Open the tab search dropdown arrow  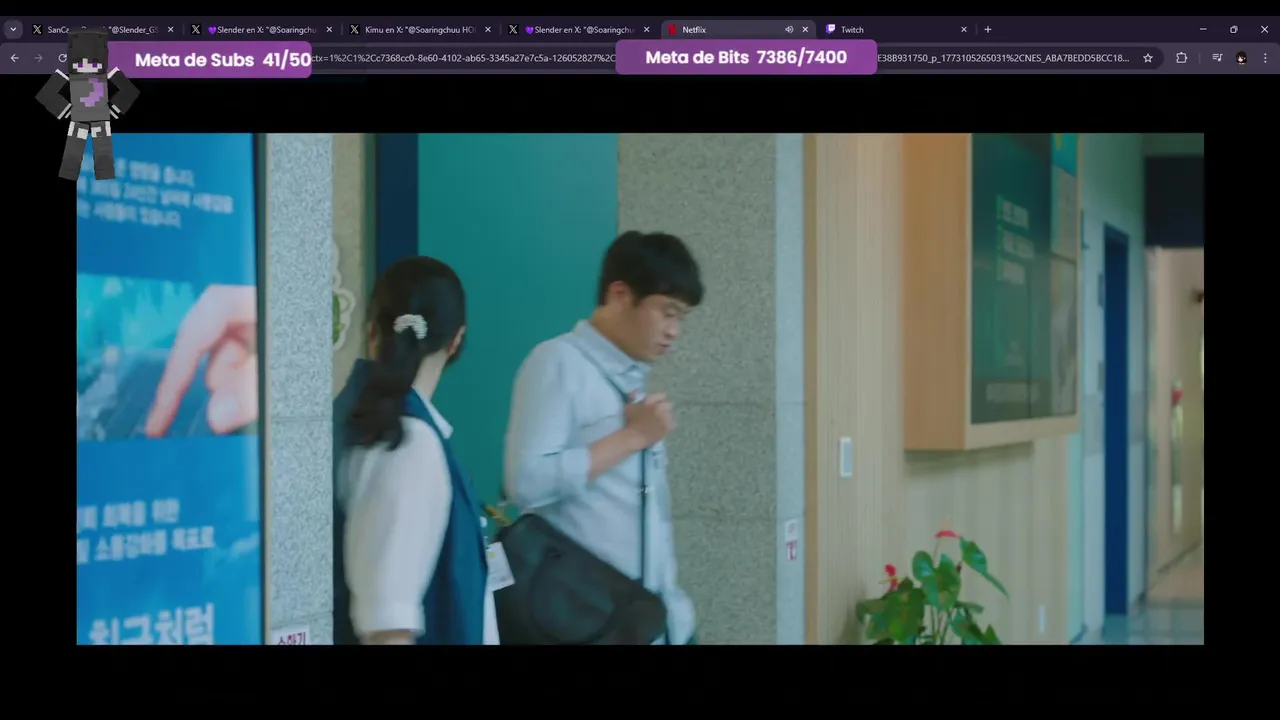tap(13, 30)
